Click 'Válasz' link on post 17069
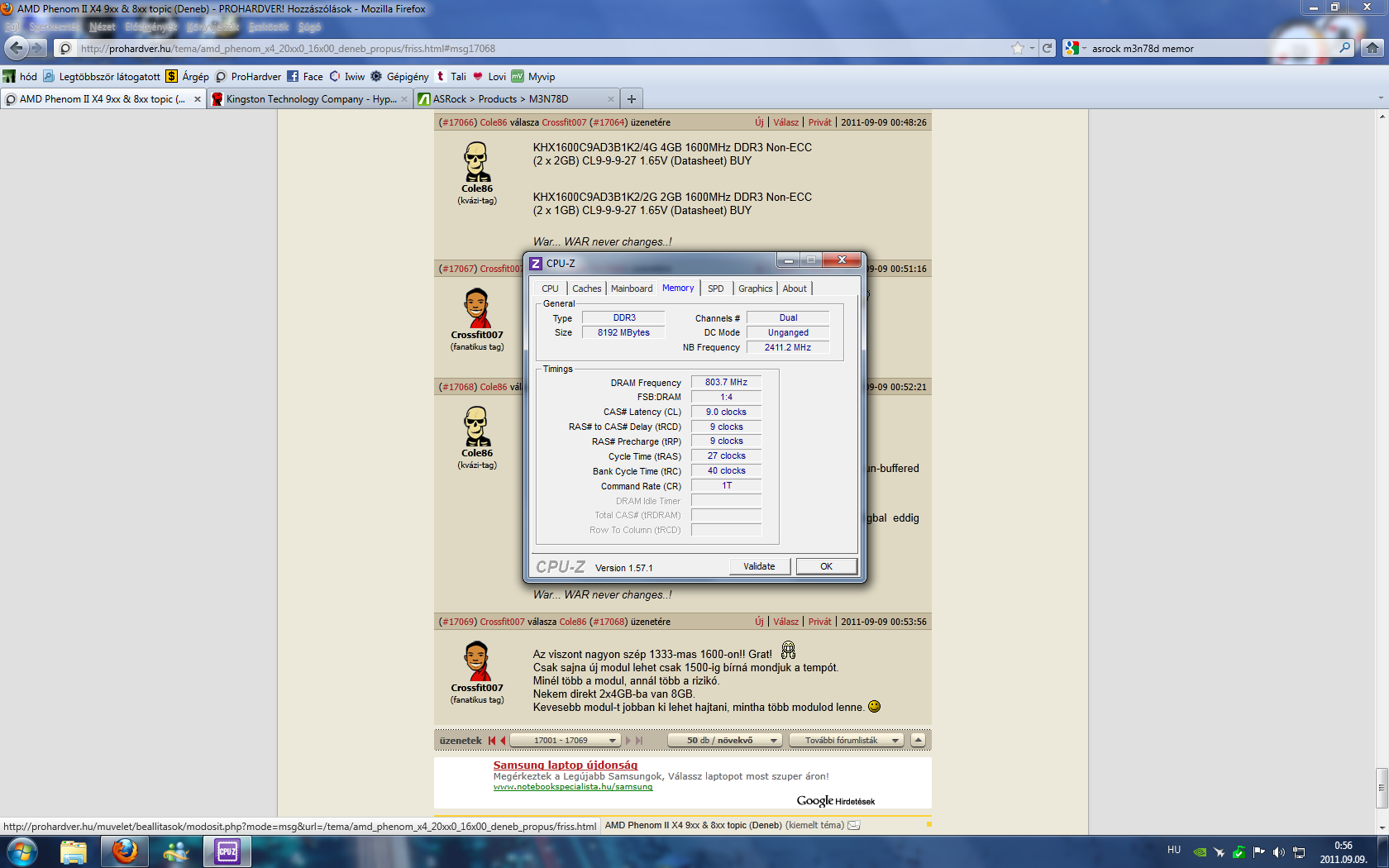This screenshot has height=868, width=1389. pos(785,622)
